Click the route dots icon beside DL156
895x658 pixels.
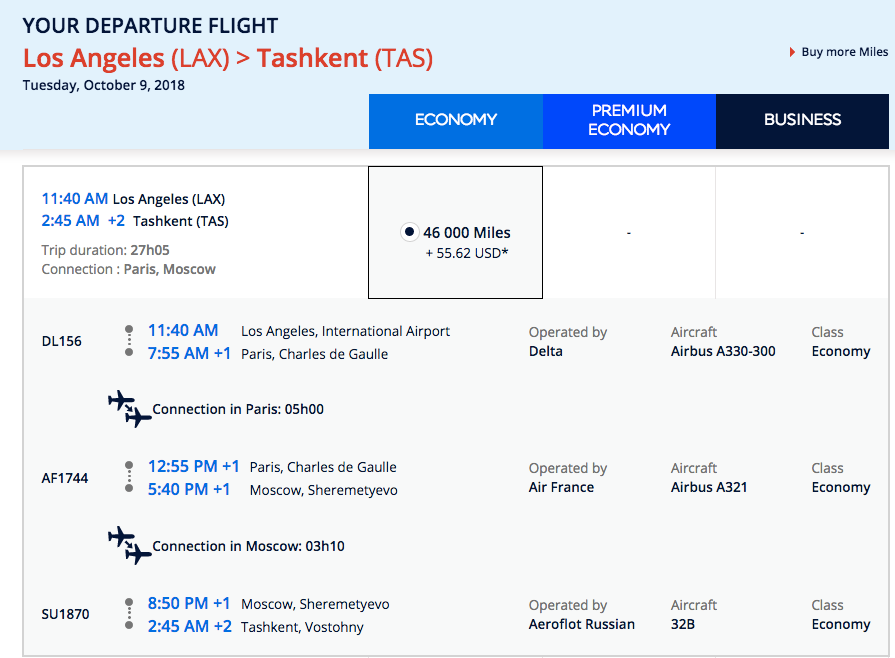pos(129,340)
